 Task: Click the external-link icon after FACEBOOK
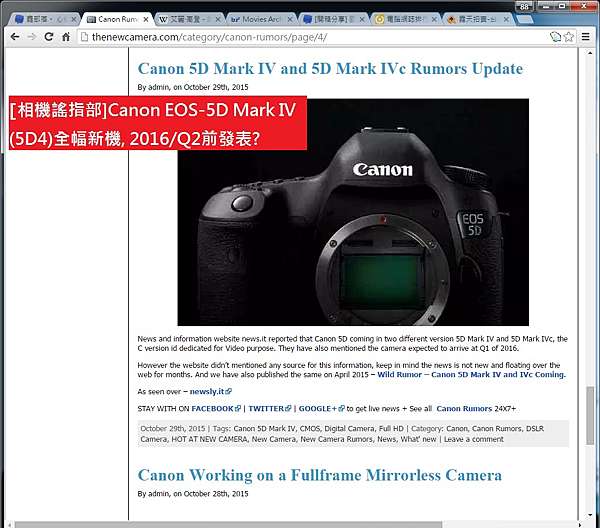coord(238,409)
